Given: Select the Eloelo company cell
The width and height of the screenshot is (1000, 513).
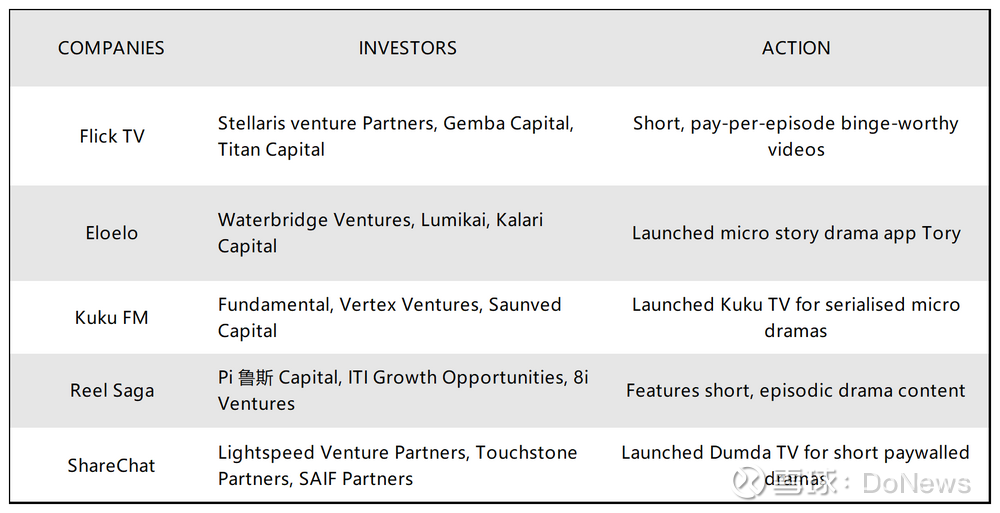Looking at the screenshot, I should 112,233.
